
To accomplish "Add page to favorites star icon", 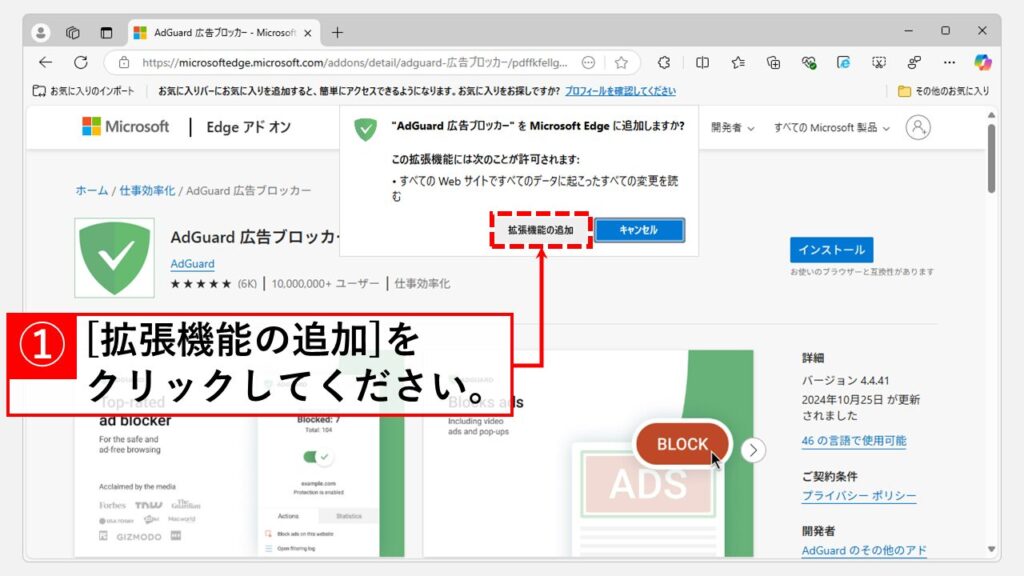I will coord(621,63).
